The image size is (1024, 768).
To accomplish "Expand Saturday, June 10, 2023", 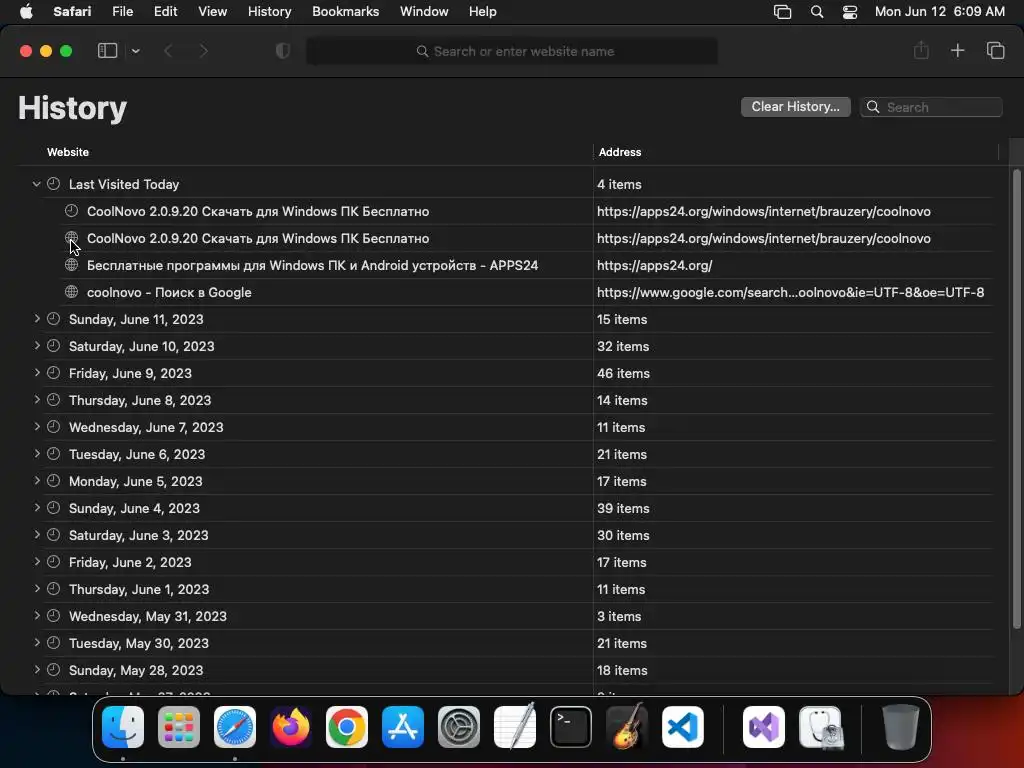I will tap(37, 345).
